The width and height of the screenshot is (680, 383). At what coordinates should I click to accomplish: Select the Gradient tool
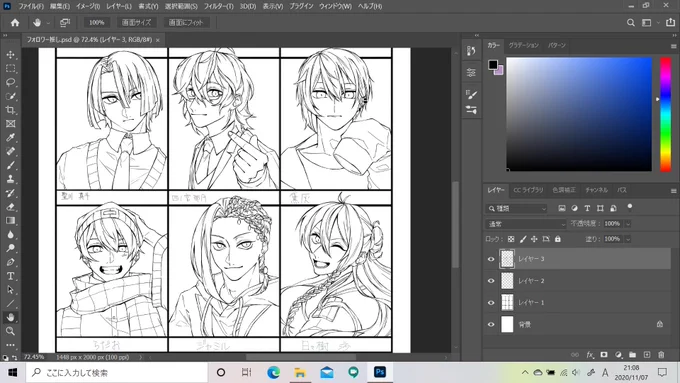coord(10,220)
